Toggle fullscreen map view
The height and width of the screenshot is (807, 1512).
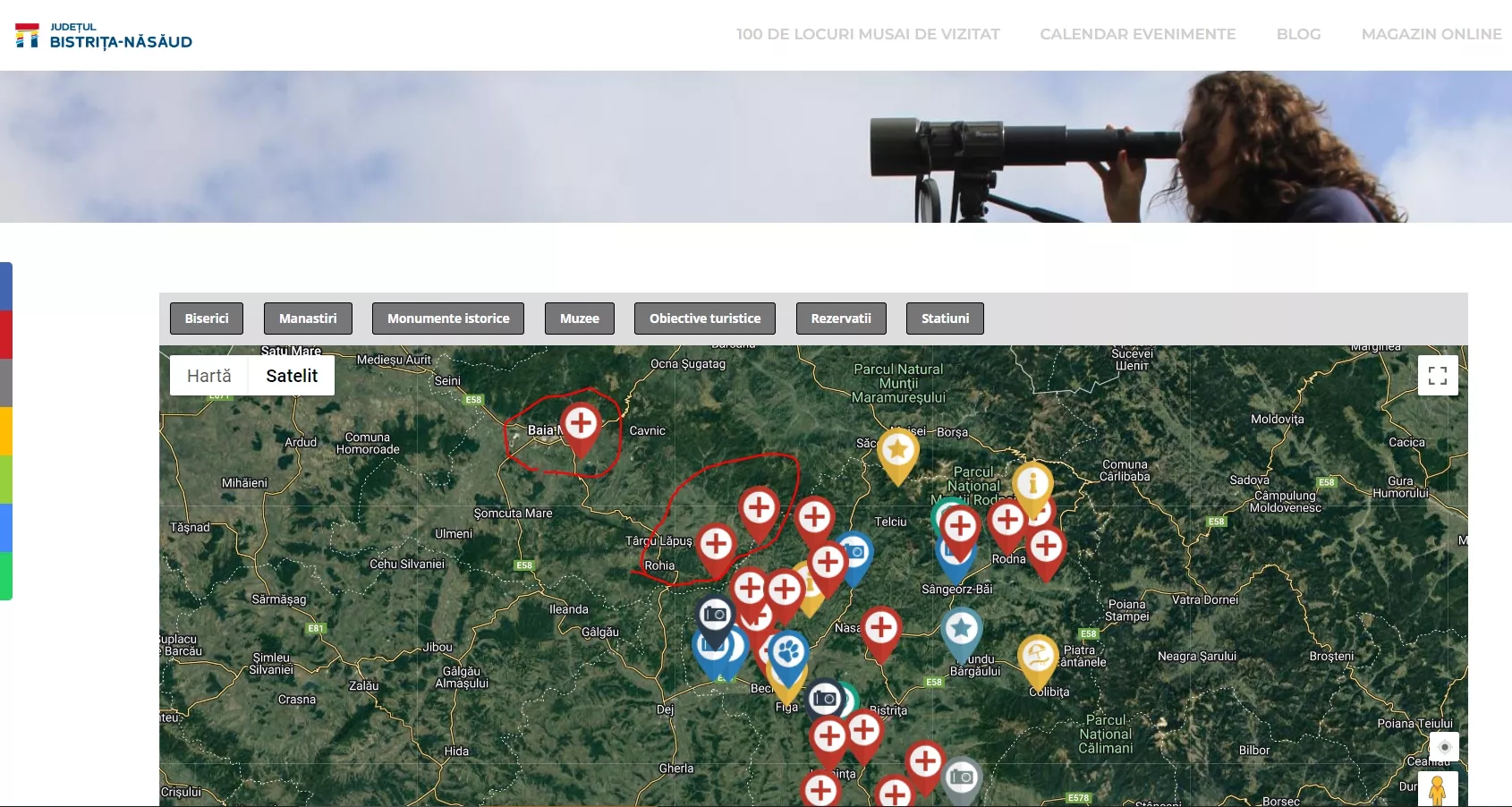click(x=1438, y=376)
